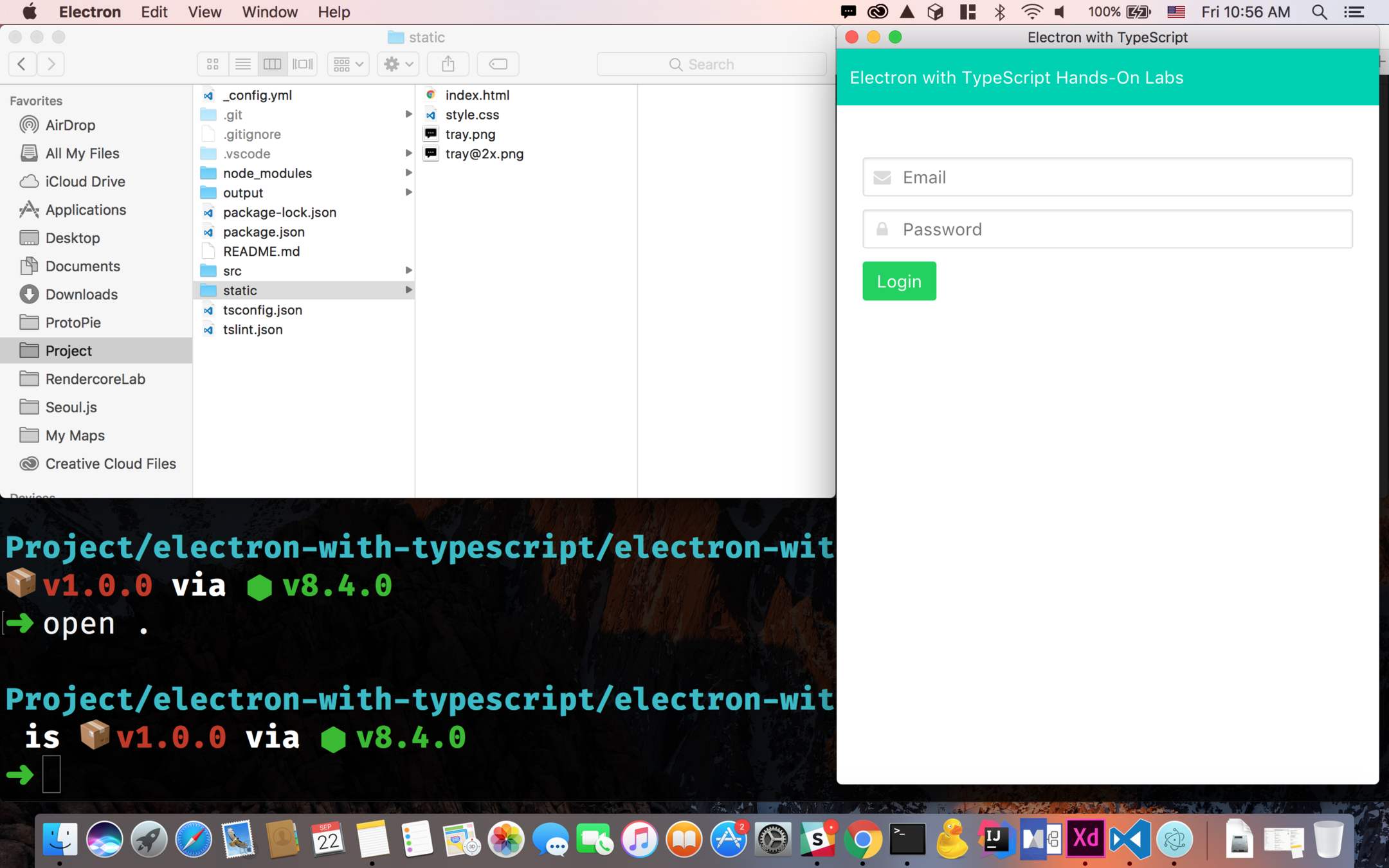The height and width of the screenshot is (868, 1389).
Task: Select Downloads in Finder sidebar
Action: click(x=81, y=294)
